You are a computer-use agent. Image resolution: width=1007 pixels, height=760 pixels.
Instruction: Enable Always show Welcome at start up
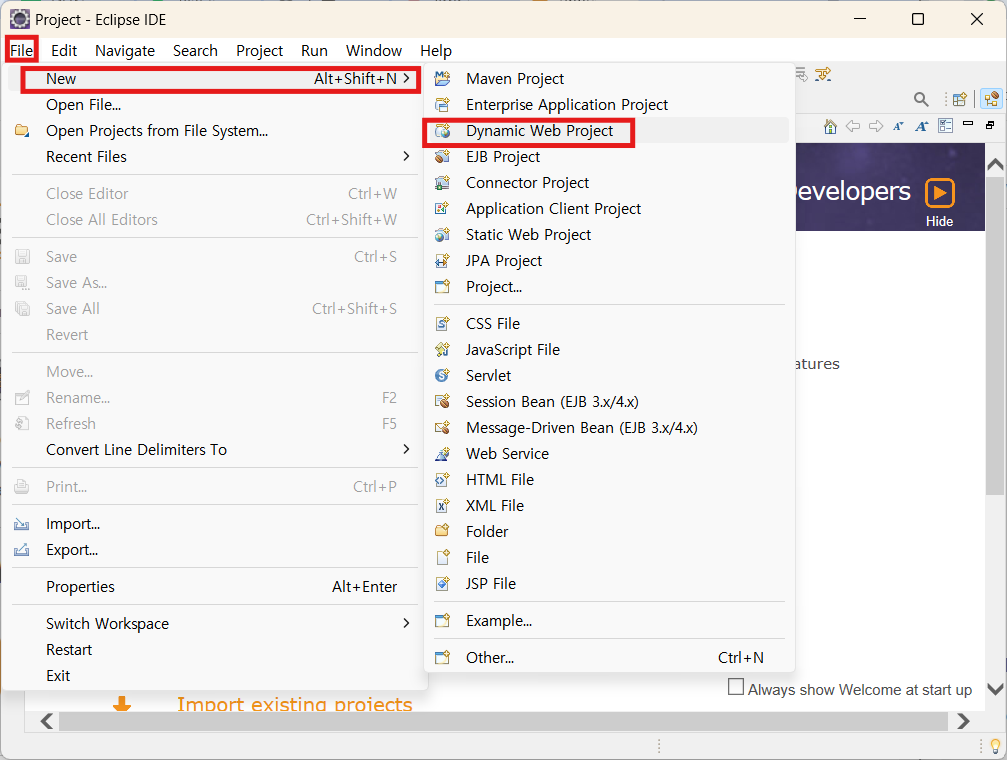(x=736, y=687)
